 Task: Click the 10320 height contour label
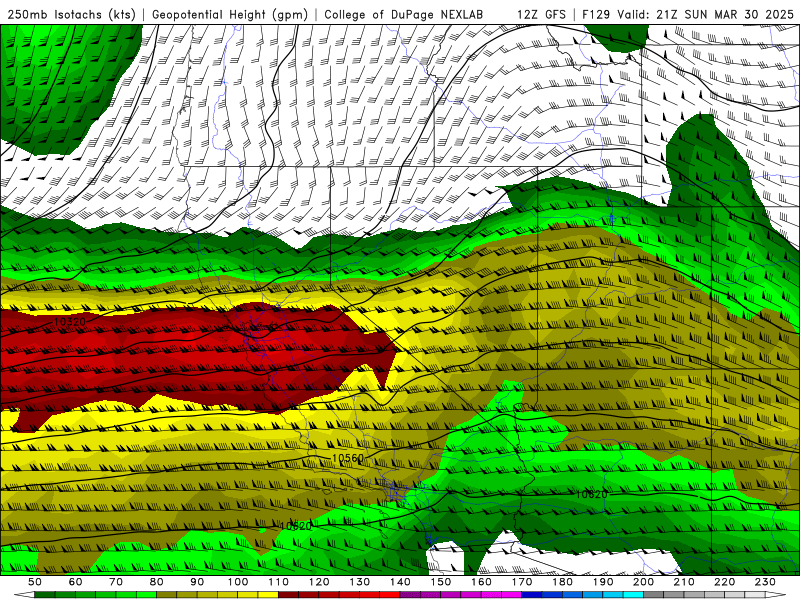(69, 322)
